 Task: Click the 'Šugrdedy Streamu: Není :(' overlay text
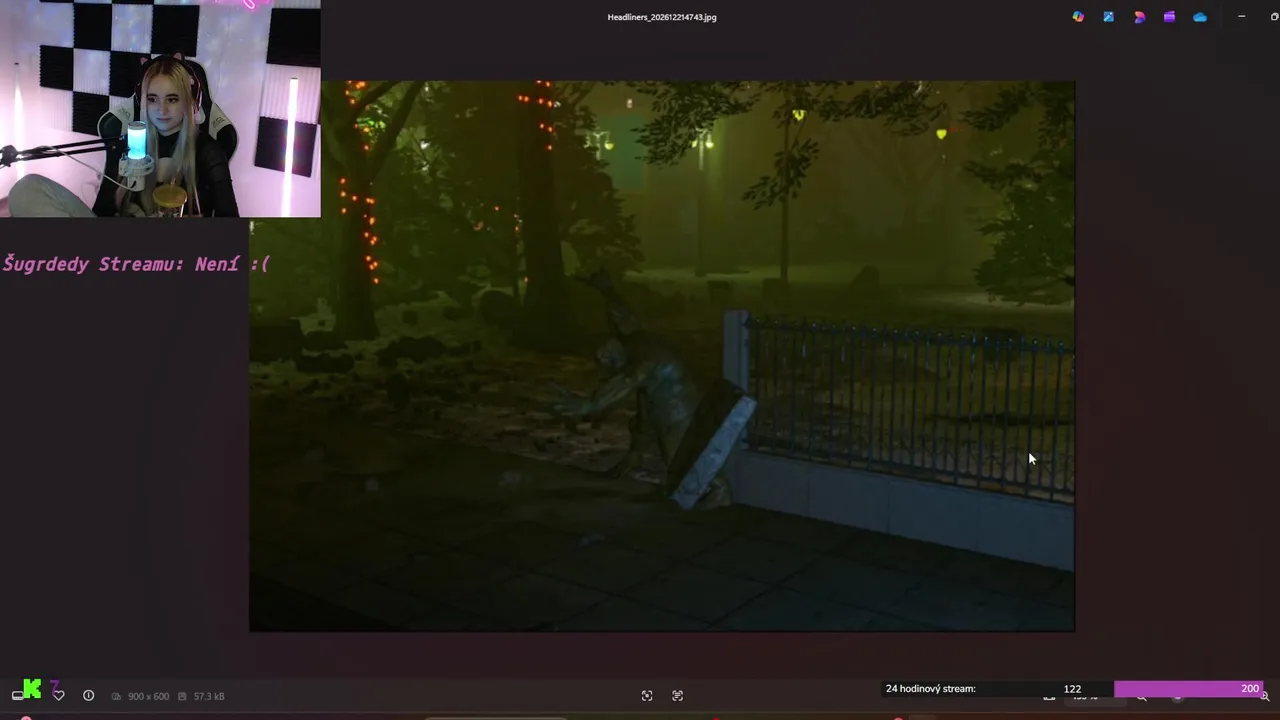pyautogui.click(x=136, y=264)
